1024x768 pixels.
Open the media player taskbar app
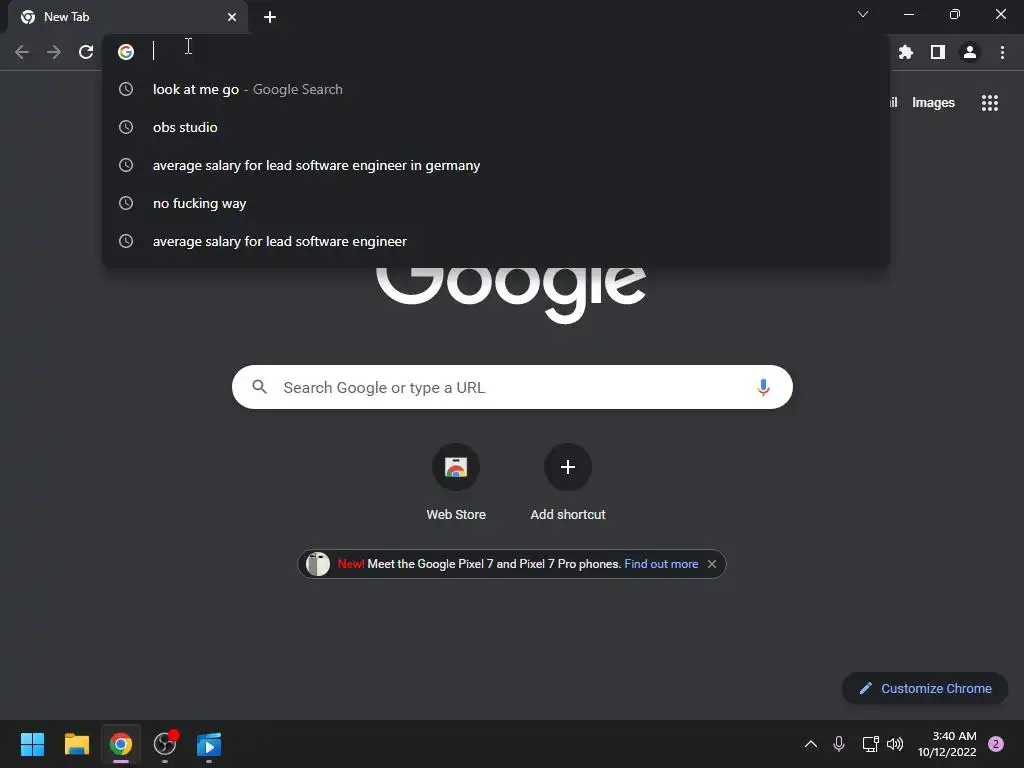209,744
